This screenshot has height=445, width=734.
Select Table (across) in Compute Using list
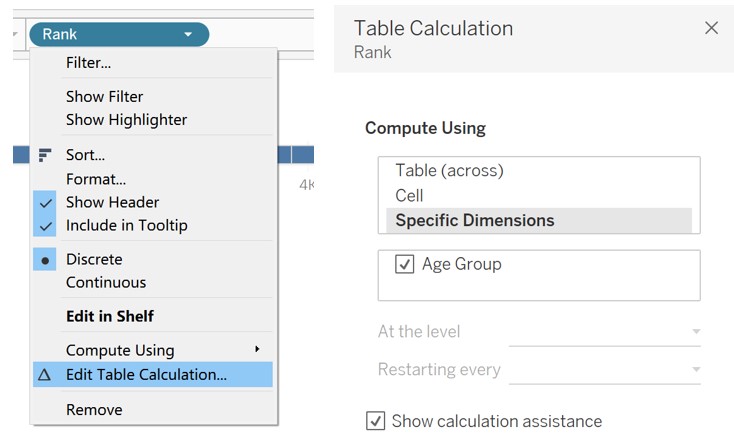coord(449,171)
